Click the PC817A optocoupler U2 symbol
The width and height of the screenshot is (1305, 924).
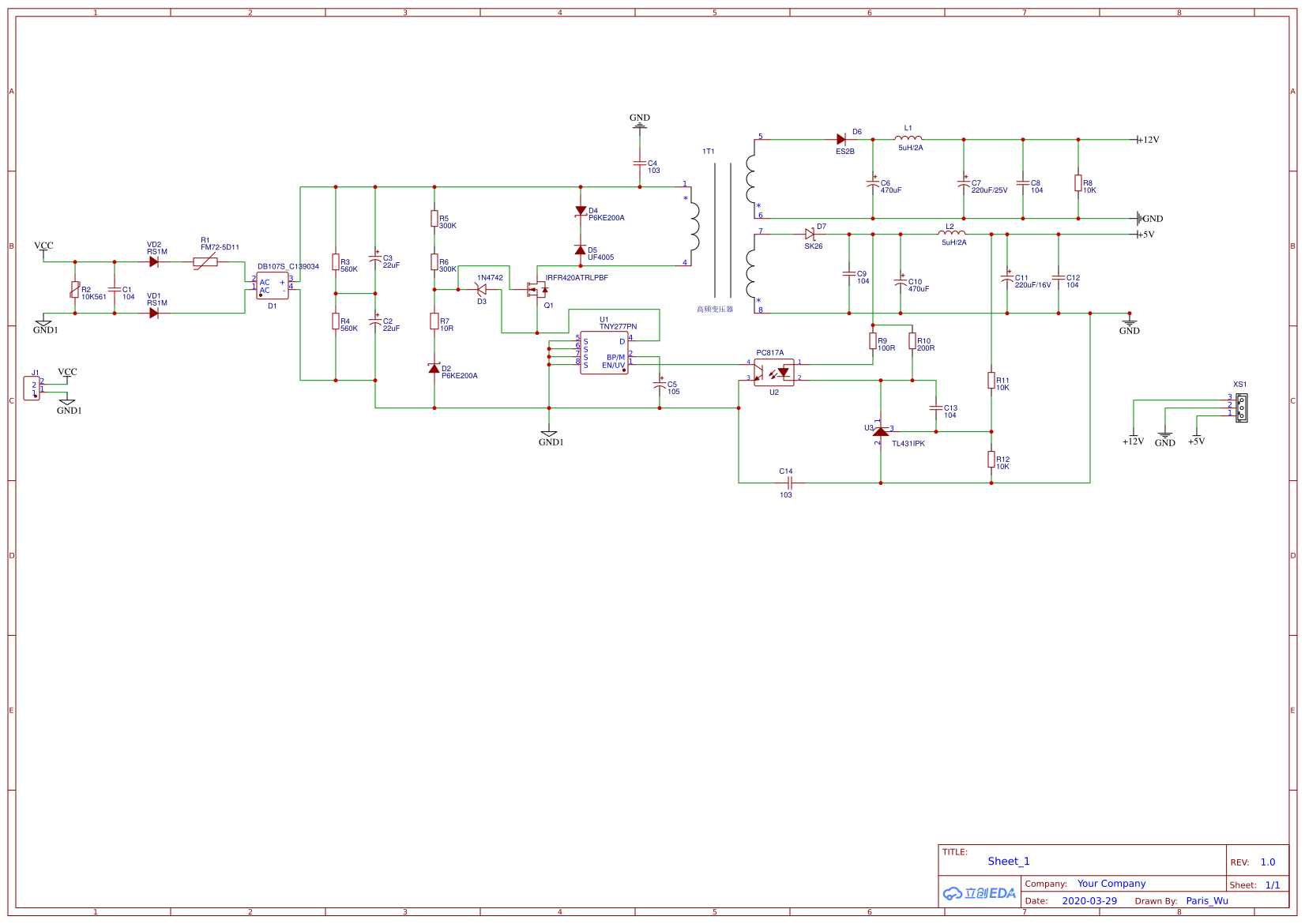(x=774, y=372)
